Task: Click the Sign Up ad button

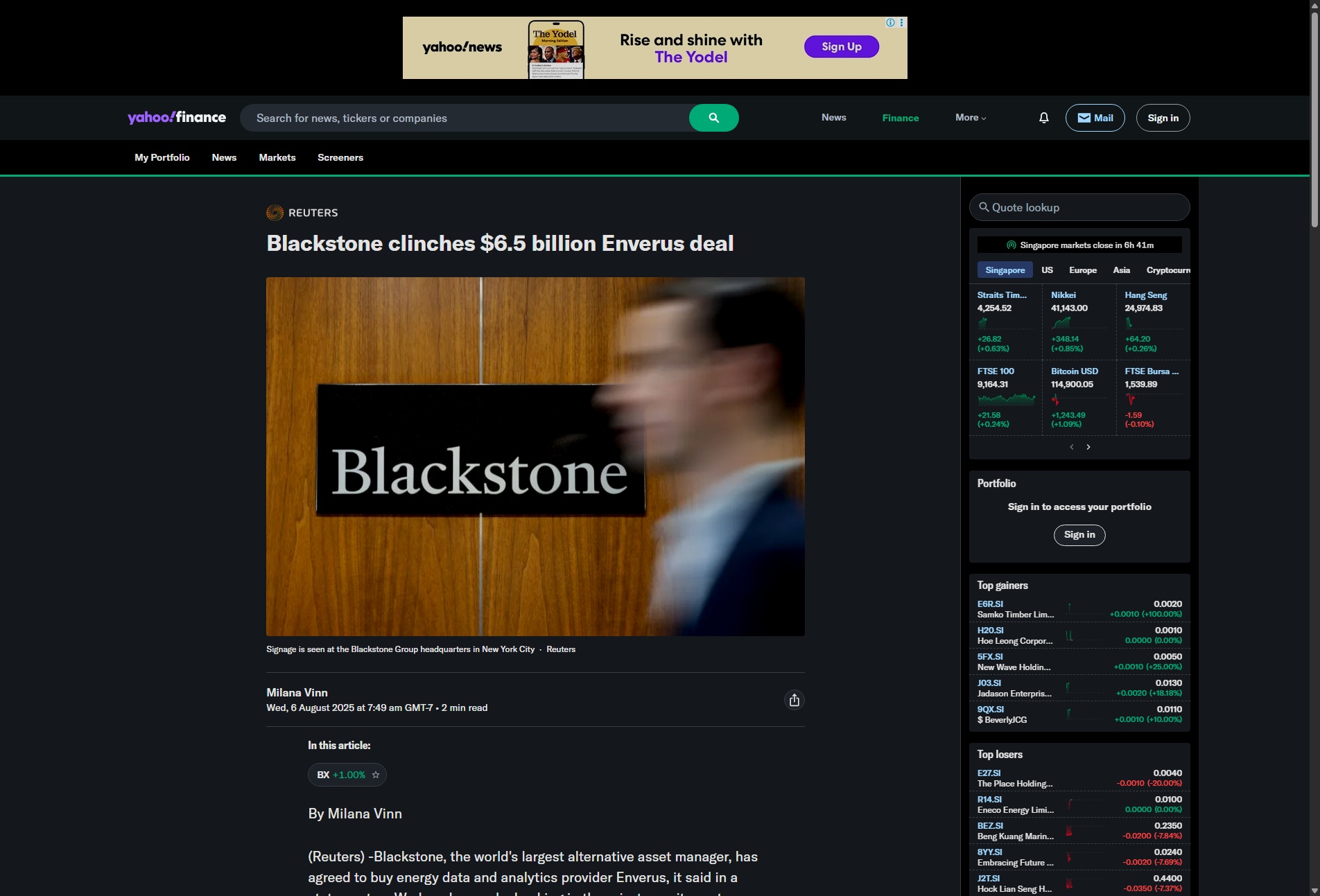Action: pos(841,46)
